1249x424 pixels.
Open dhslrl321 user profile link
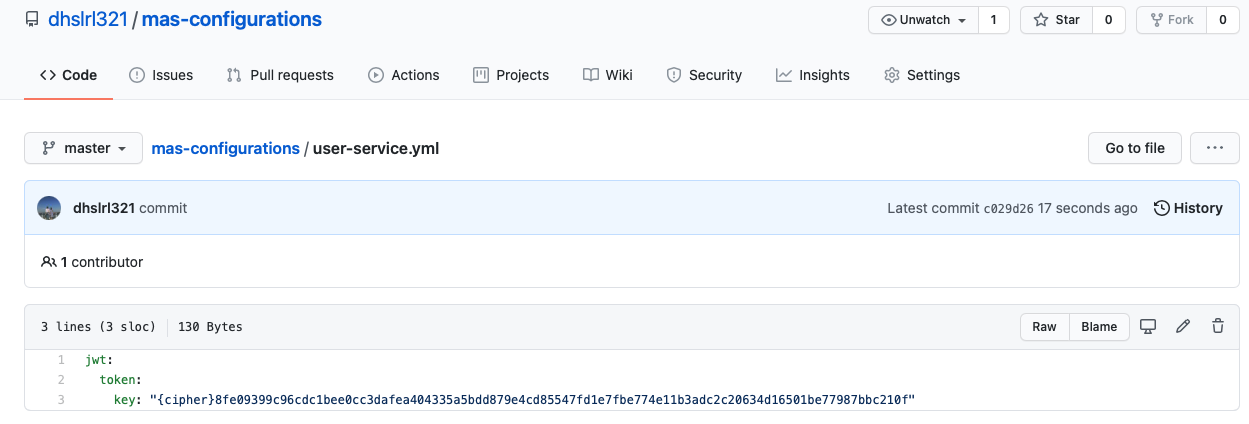point(88,19)
